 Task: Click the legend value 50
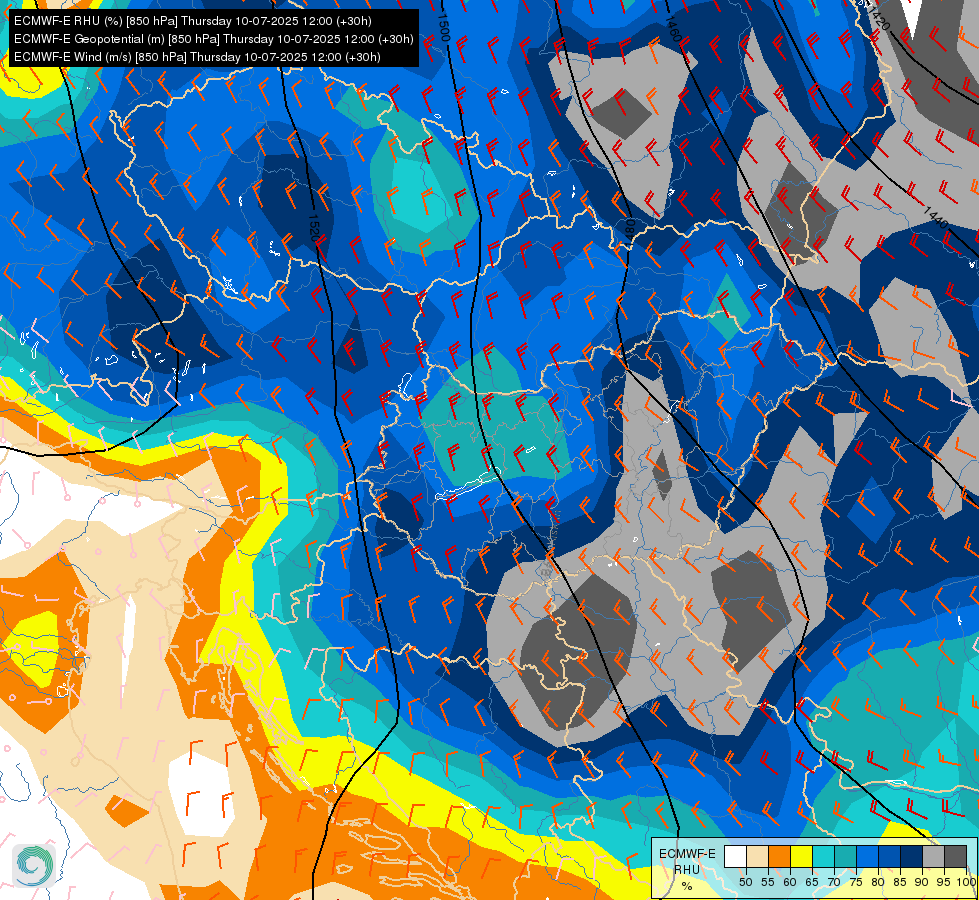745,882
